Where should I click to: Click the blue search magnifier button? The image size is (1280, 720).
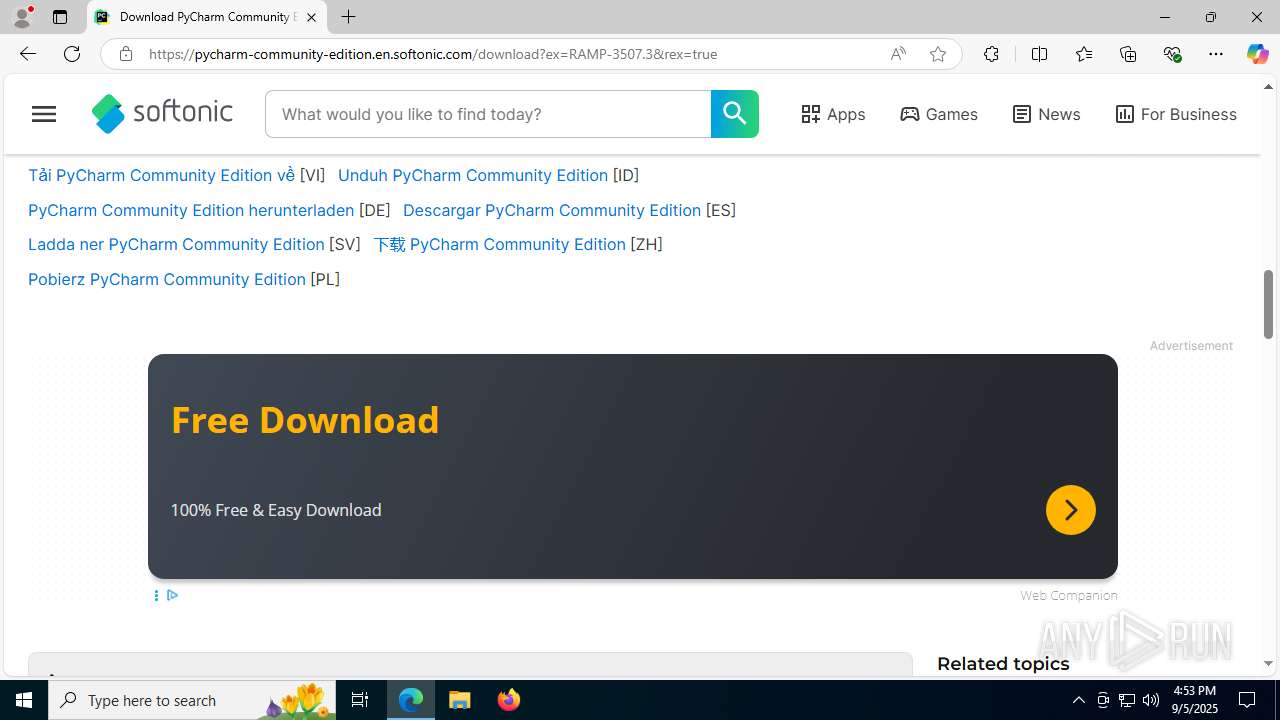[734, 114]
